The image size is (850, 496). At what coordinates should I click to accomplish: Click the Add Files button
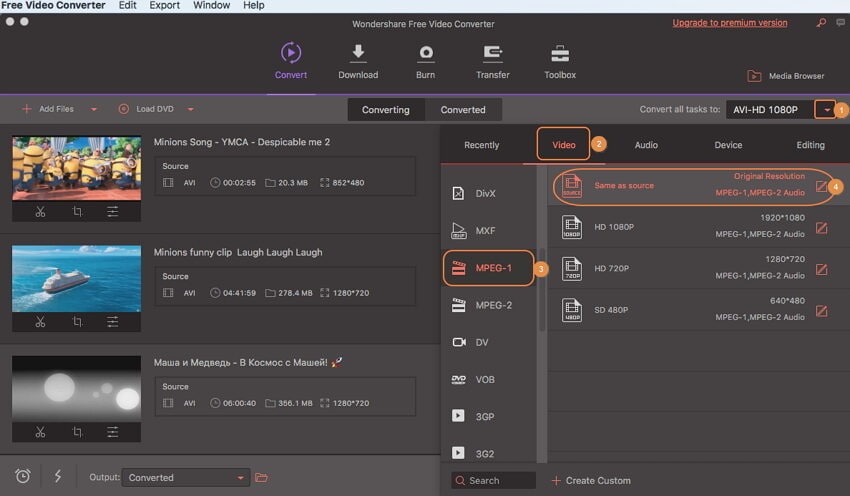(48, 109)
